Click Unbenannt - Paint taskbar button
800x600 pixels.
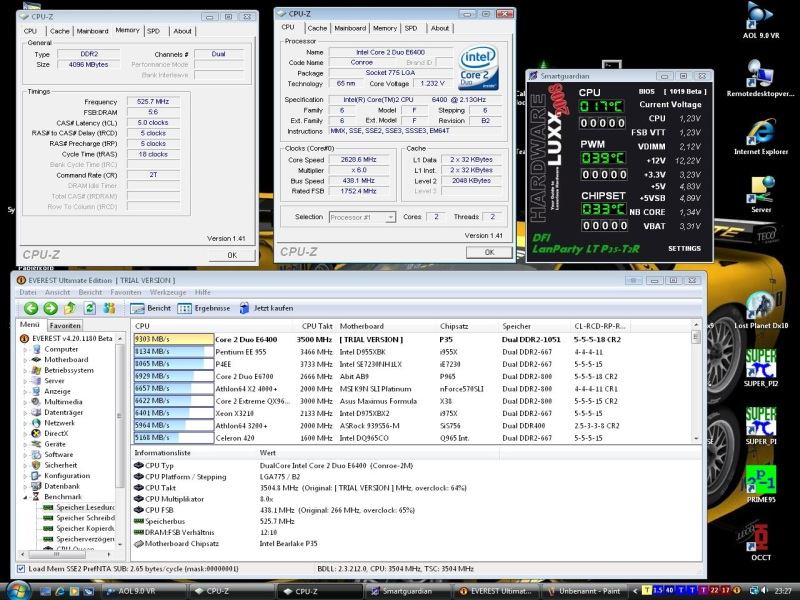pyautogui.click(x=586, y=591)
